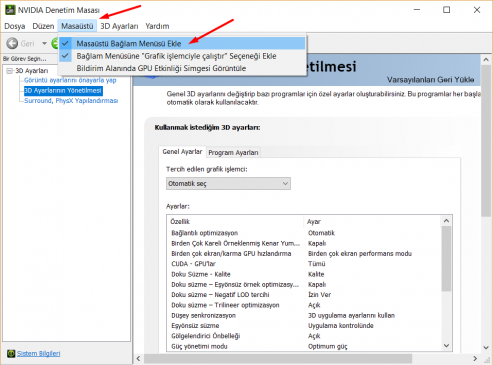The height and width of the screenshot is (365, 493).
Task: Click main panel scroll down arrow
Action: [486, 347]
